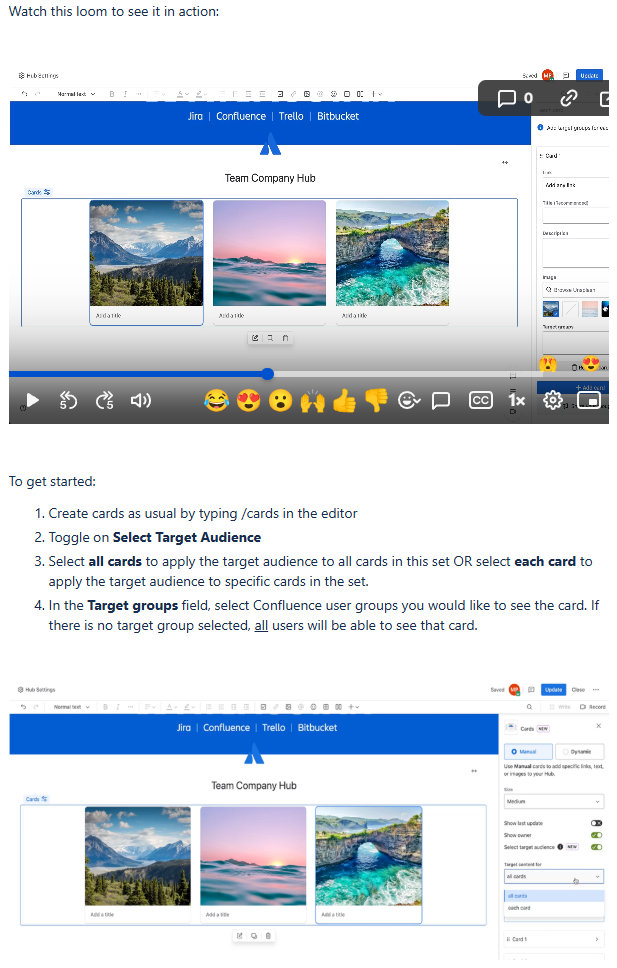This screenshot has width=617, height=968.
Task: Open text color dropdown in lower editor
Action: coord(172,707)
